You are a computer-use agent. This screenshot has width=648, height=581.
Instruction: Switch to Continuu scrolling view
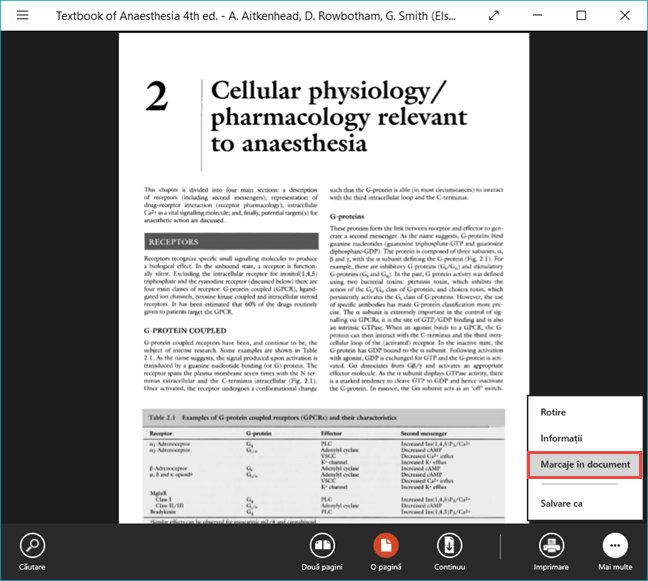450,545
